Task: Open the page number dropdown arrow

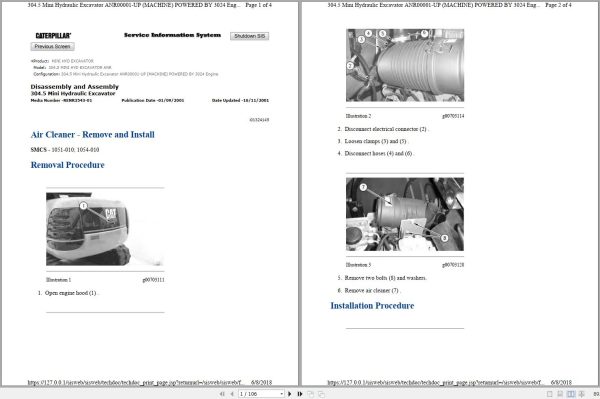Action: pos(282,394)
